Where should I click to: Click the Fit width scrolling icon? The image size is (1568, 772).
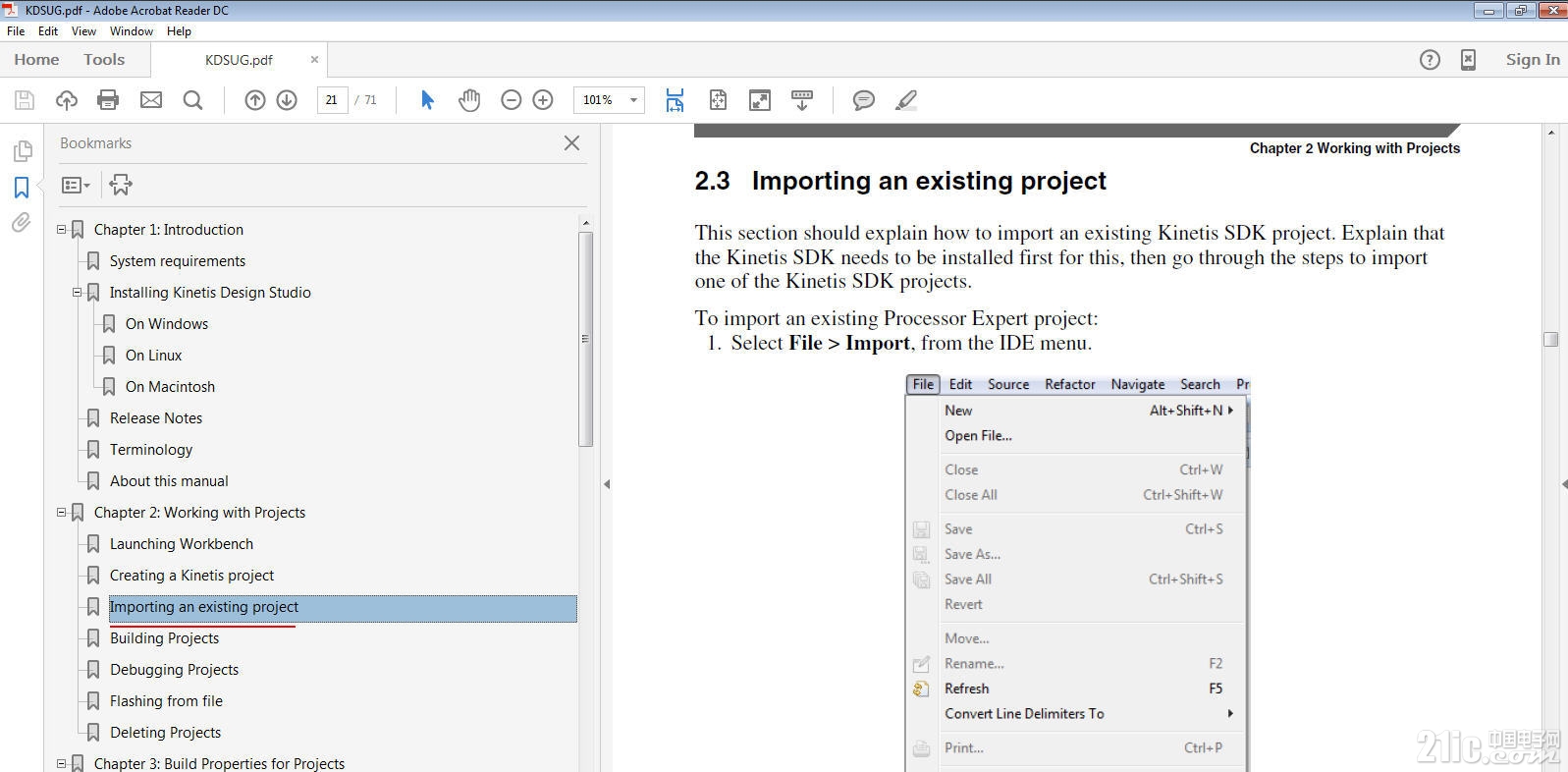[x=675, y=100]
